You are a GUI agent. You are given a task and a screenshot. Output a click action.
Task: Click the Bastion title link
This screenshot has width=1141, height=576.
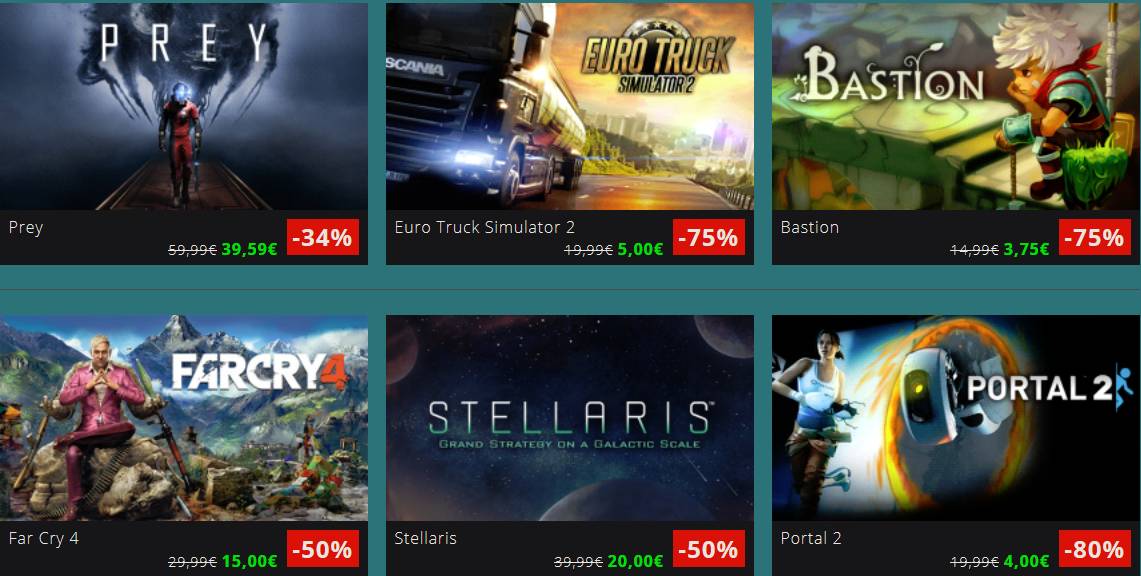click(x=809, y=227)
